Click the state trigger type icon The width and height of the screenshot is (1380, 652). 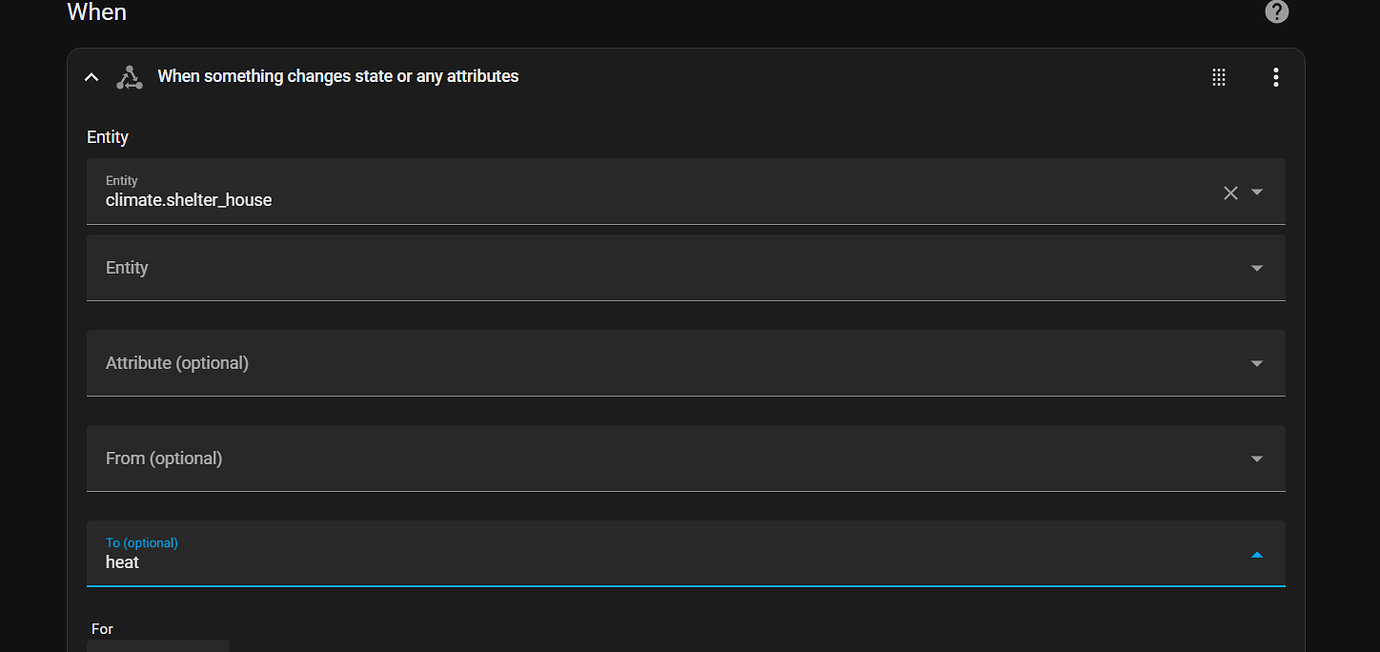129,77
